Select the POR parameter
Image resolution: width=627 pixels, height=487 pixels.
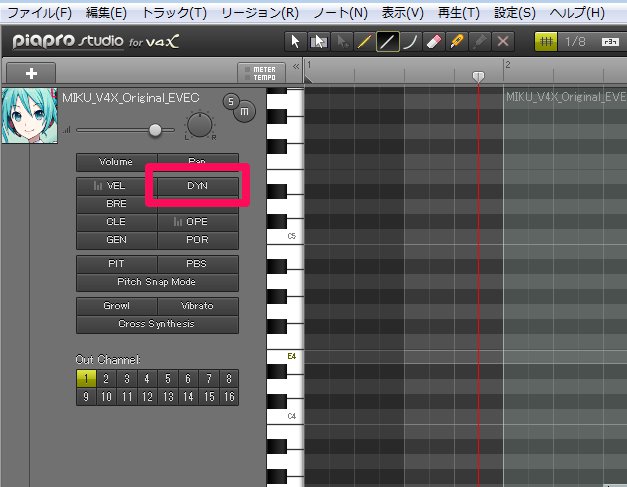pyautogui.click(x=198, y=240)
